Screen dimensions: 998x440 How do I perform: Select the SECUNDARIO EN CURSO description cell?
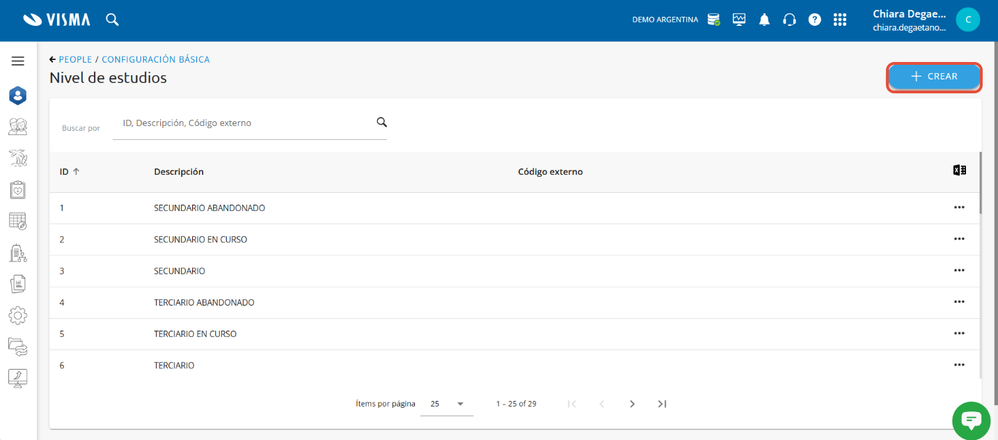[x=200, y=239]
